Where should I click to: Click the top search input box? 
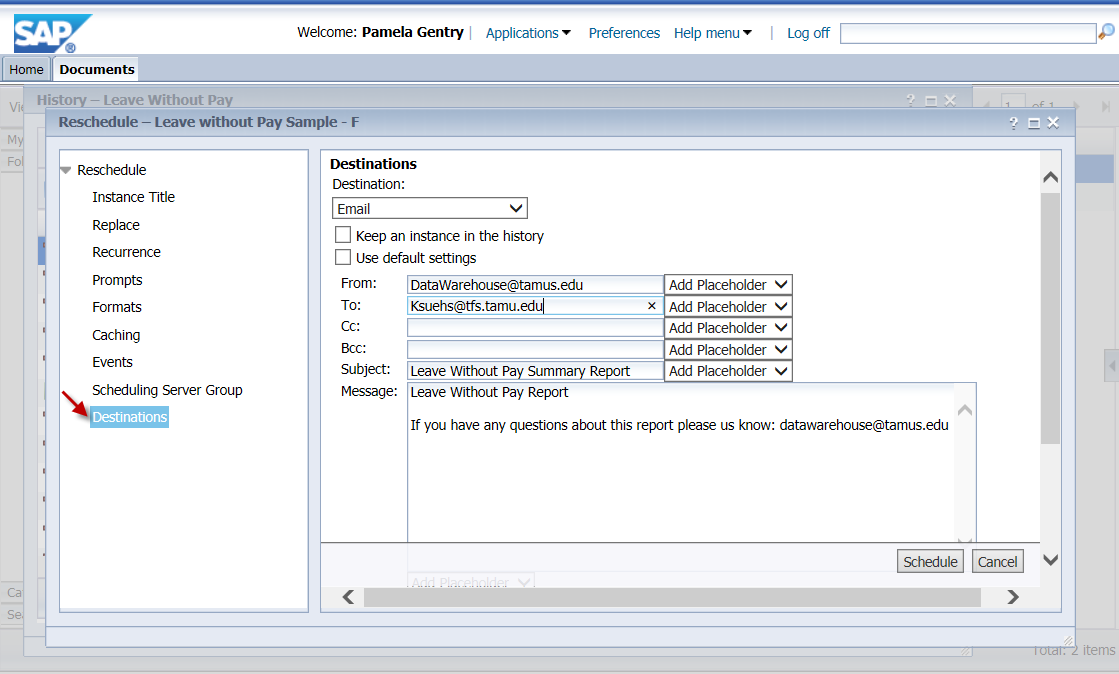(968, 33)
